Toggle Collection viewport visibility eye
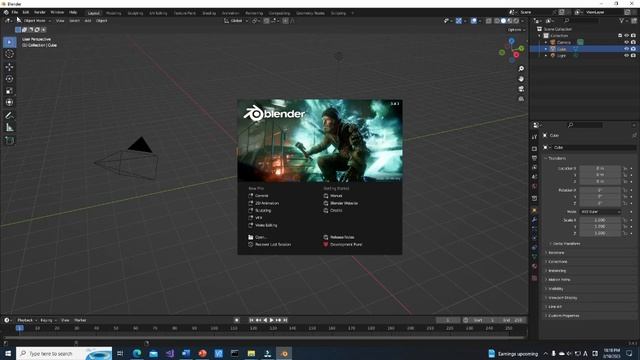Screen dimensions: 640x360 pyautogui.click(x=627, y=36)
